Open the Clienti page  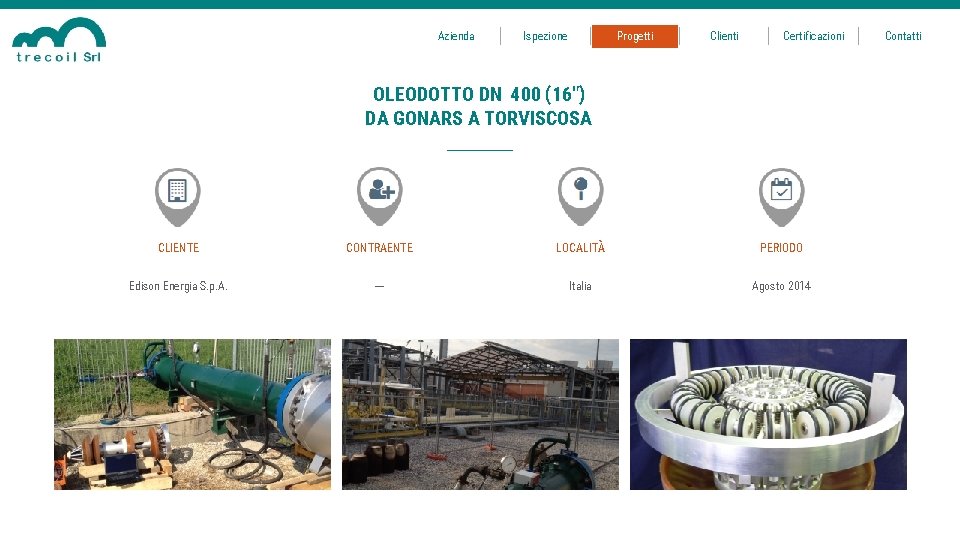[x=724, y=36]
